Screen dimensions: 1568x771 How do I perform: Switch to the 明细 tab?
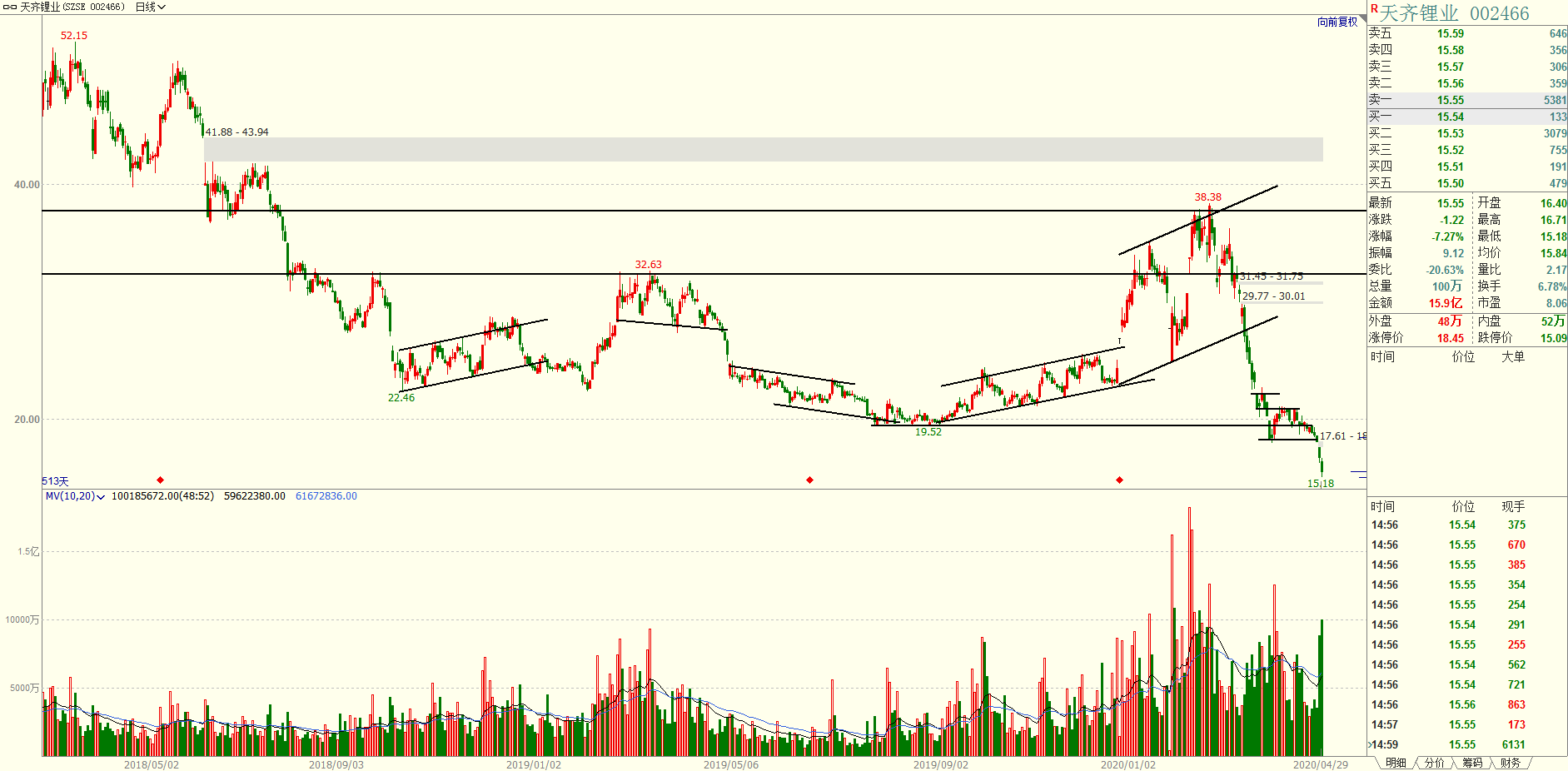[1396, 763]
